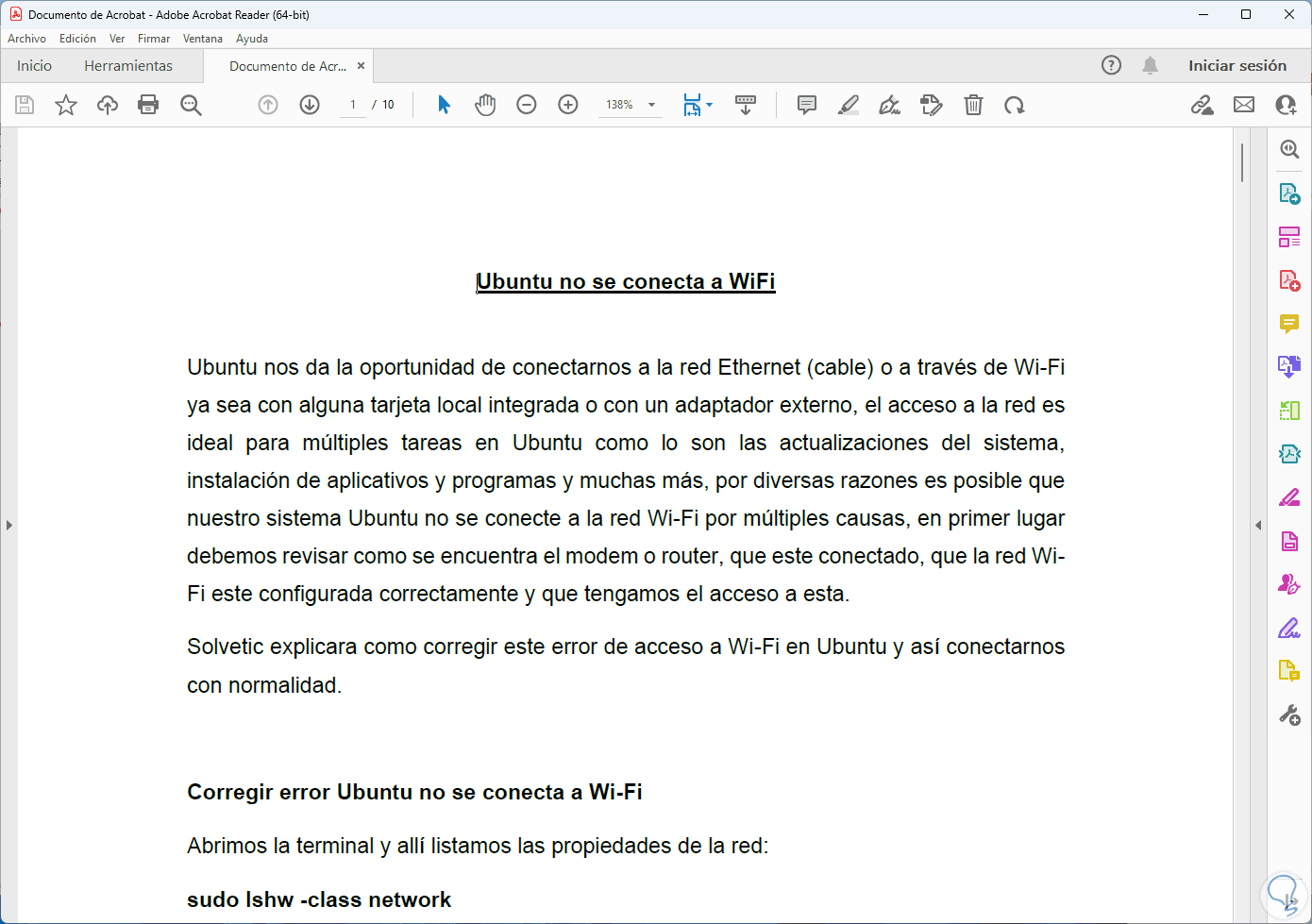Viewport: 1312px width, 924px height.
Task: Click the edit page pencil icon
Action: pos(932,105)
